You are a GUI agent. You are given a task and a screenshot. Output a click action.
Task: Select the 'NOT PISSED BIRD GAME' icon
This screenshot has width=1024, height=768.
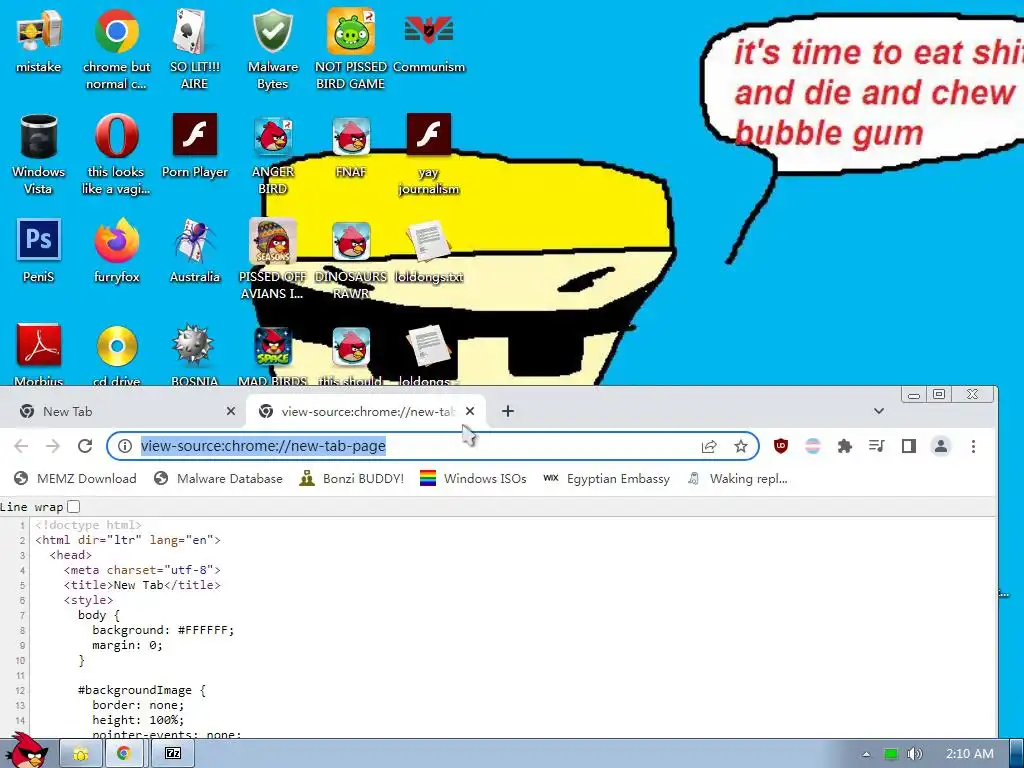(x=351, y=49)
